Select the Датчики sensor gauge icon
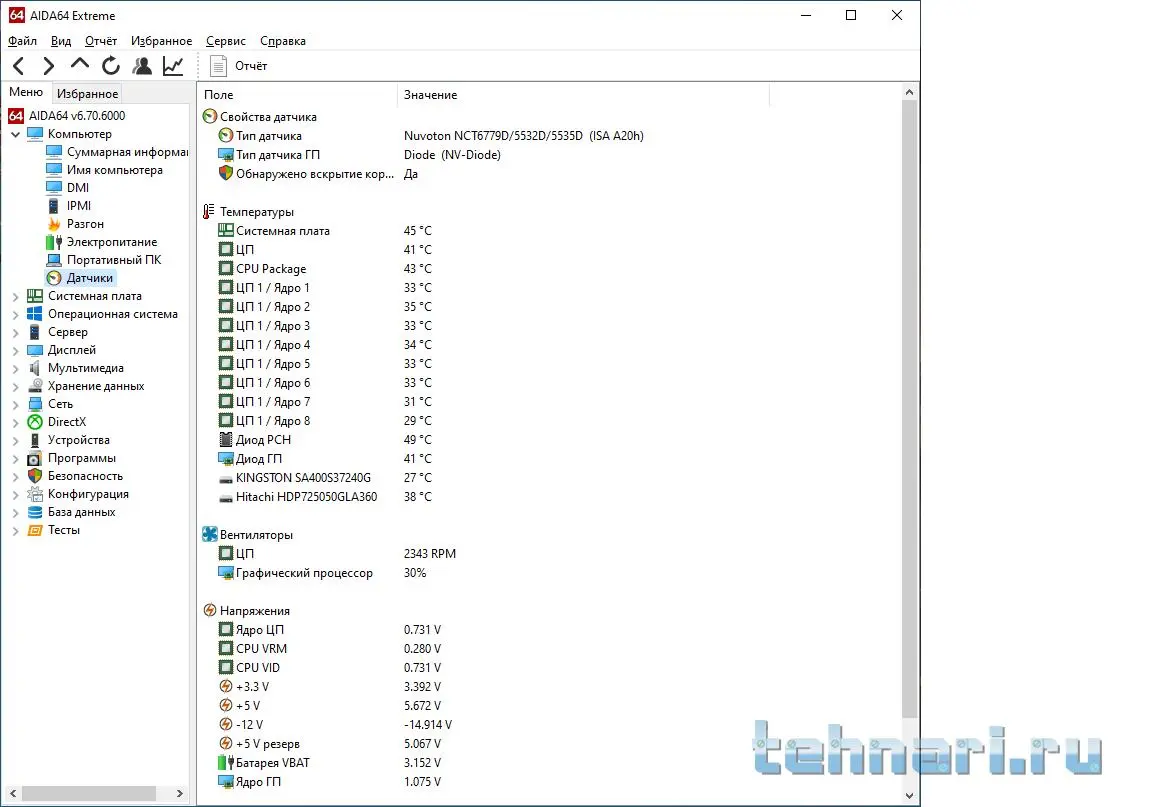Viewport: 1152px width, 807px height. click(54, 278)
